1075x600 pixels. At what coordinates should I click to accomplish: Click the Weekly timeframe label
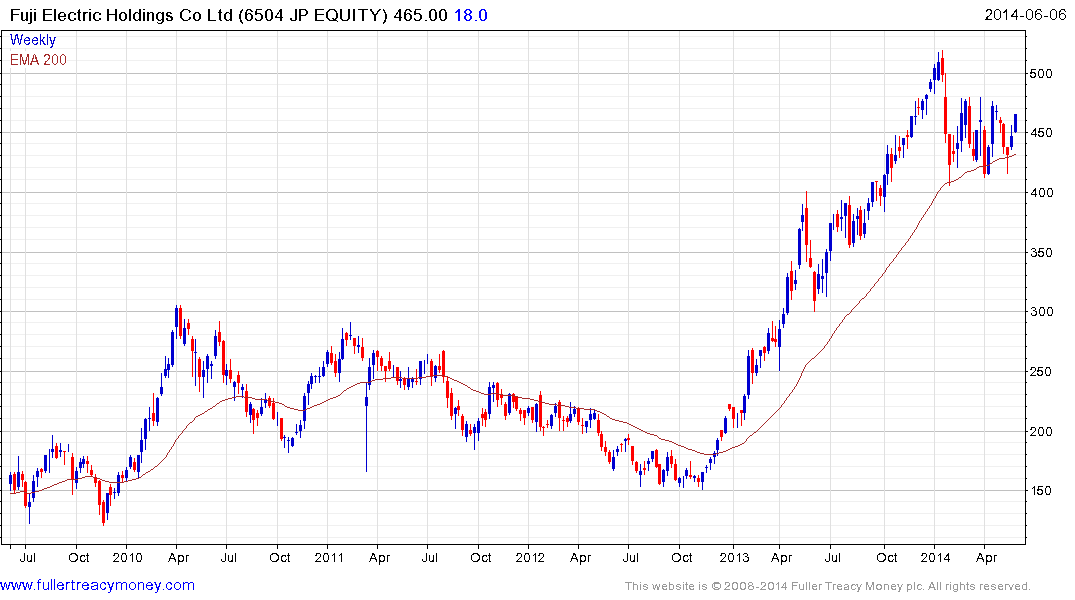[33, 41]
